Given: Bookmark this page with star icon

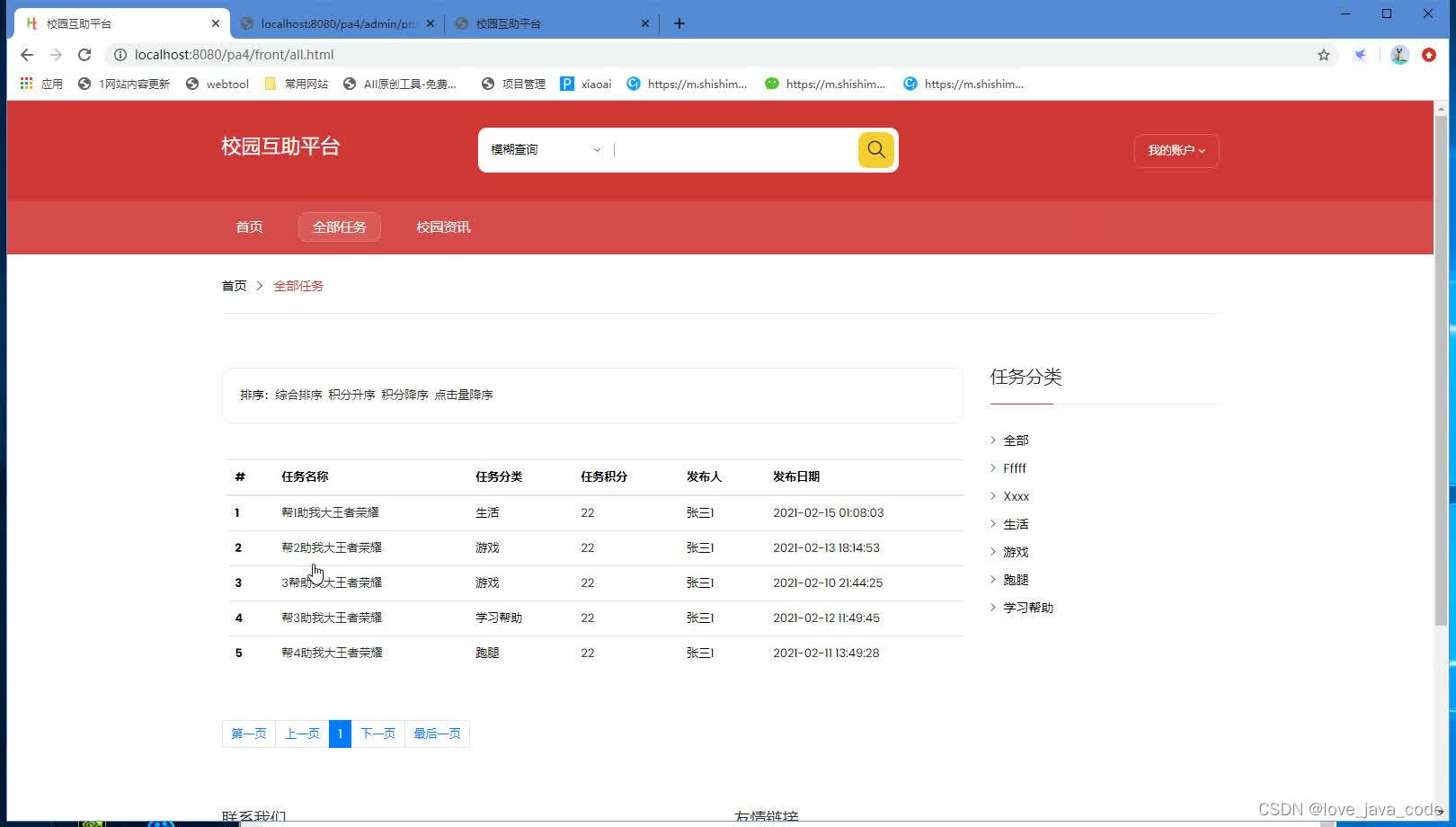Looking at the screenshot, I should [x=1324, y=55].
